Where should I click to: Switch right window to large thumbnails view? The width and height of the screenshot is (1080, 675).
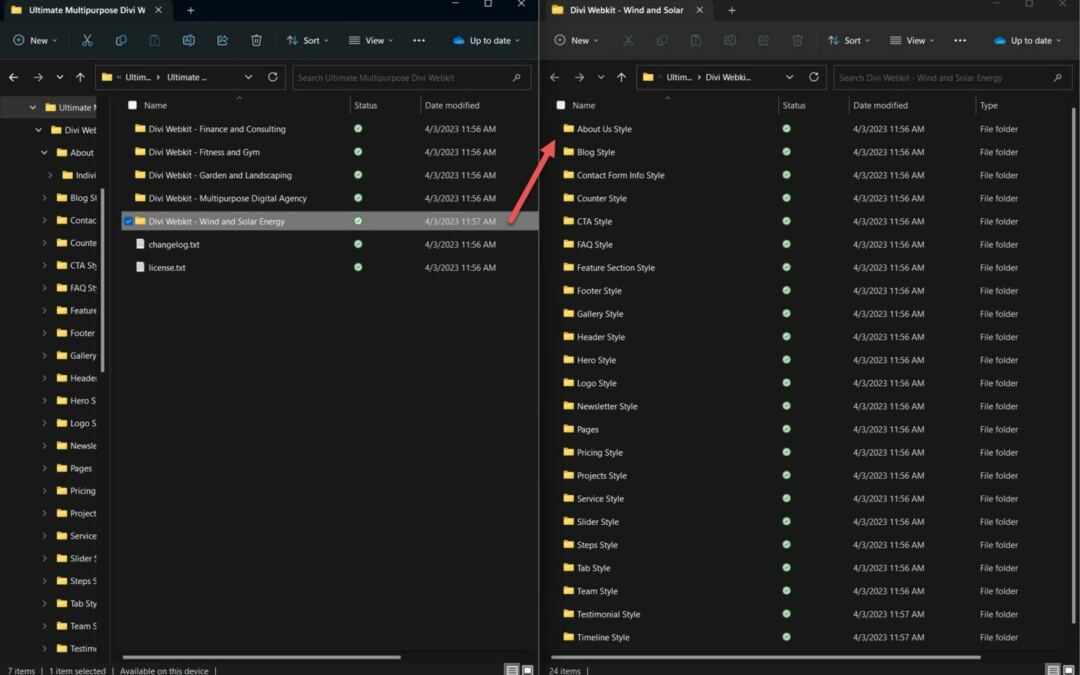pyautogui.click(x=1068, y=670)
